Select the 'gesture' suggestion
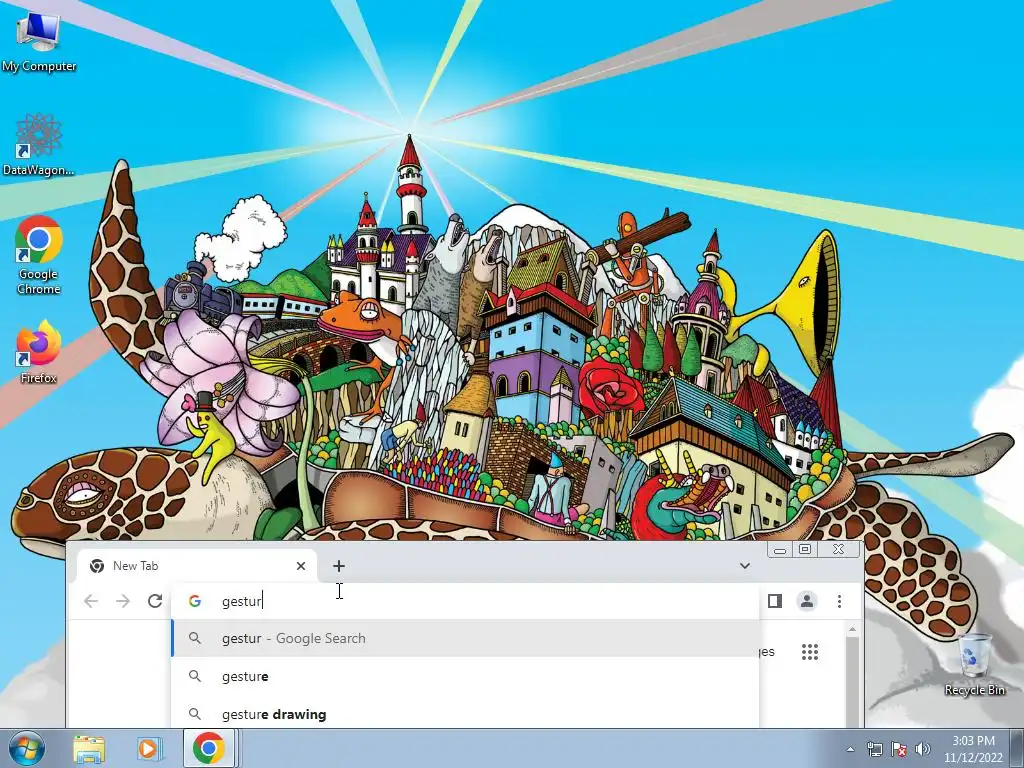1024x768 pixels. [x=465, y=676]
